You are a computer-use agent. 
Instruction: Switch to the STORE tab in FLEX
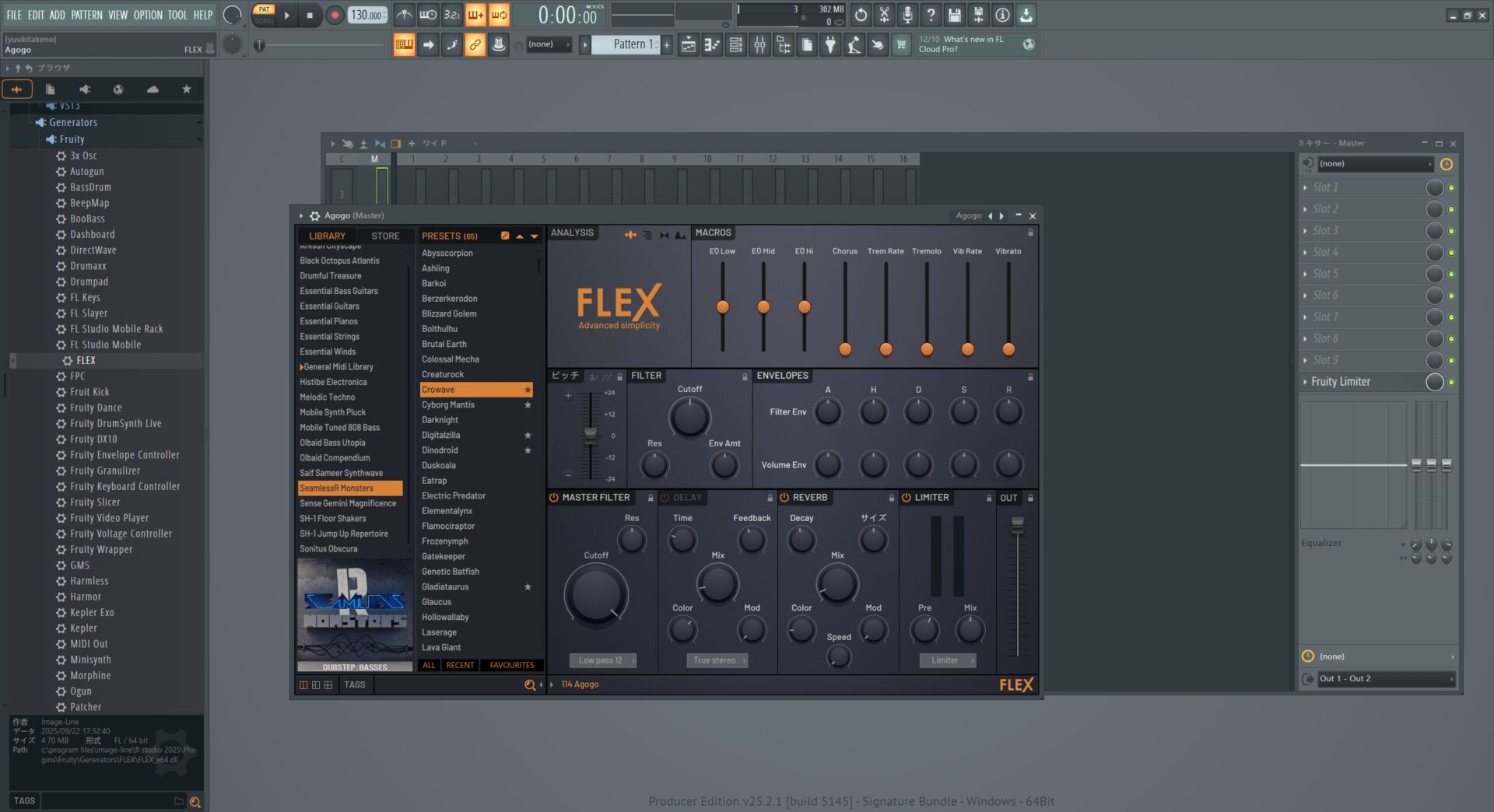[385, 236]
